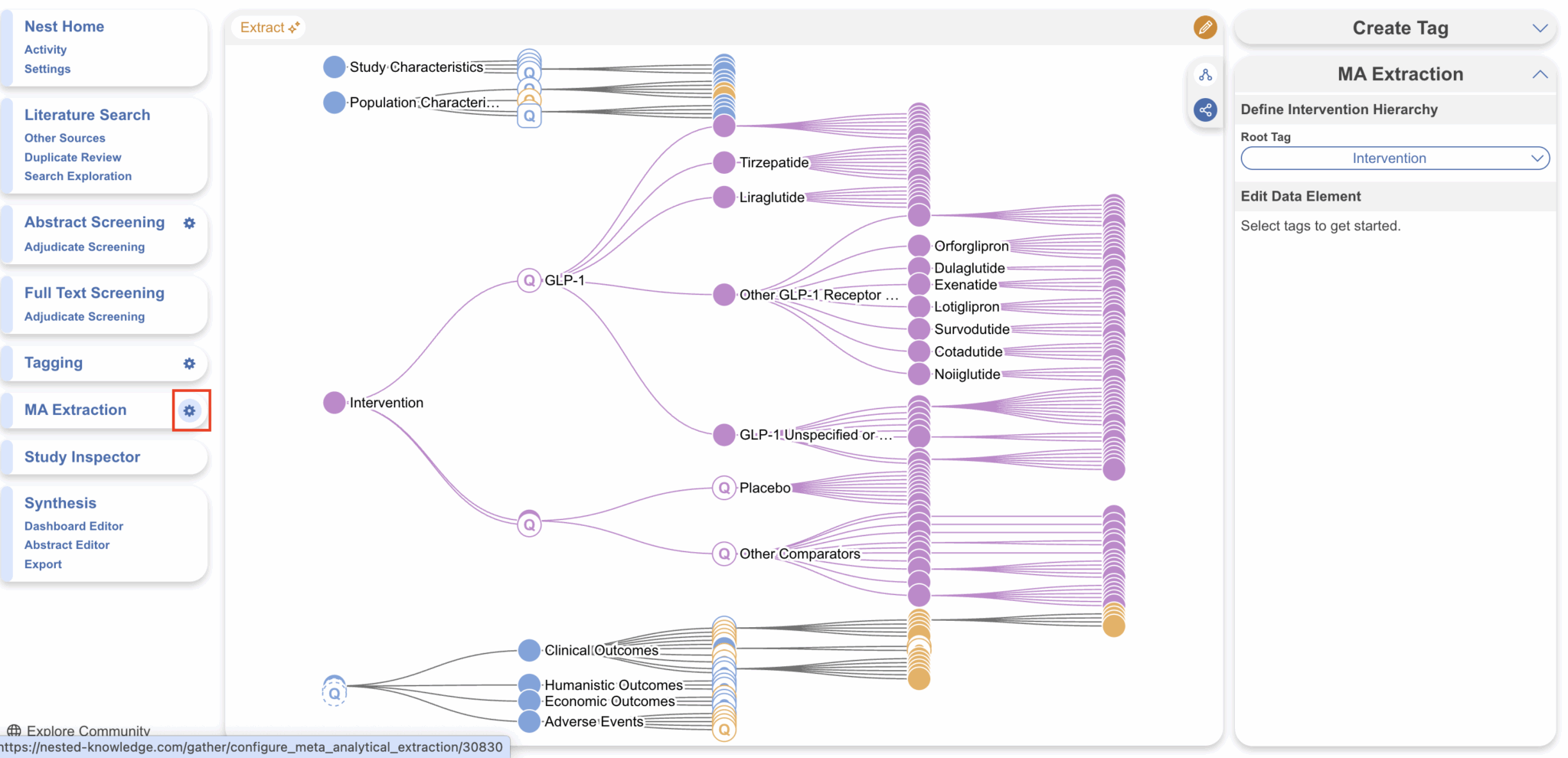This screenshot has height=758, width=1568.
Task: Open Duplicate Review link
Action: pyautogui.click(x=73, y=157)
